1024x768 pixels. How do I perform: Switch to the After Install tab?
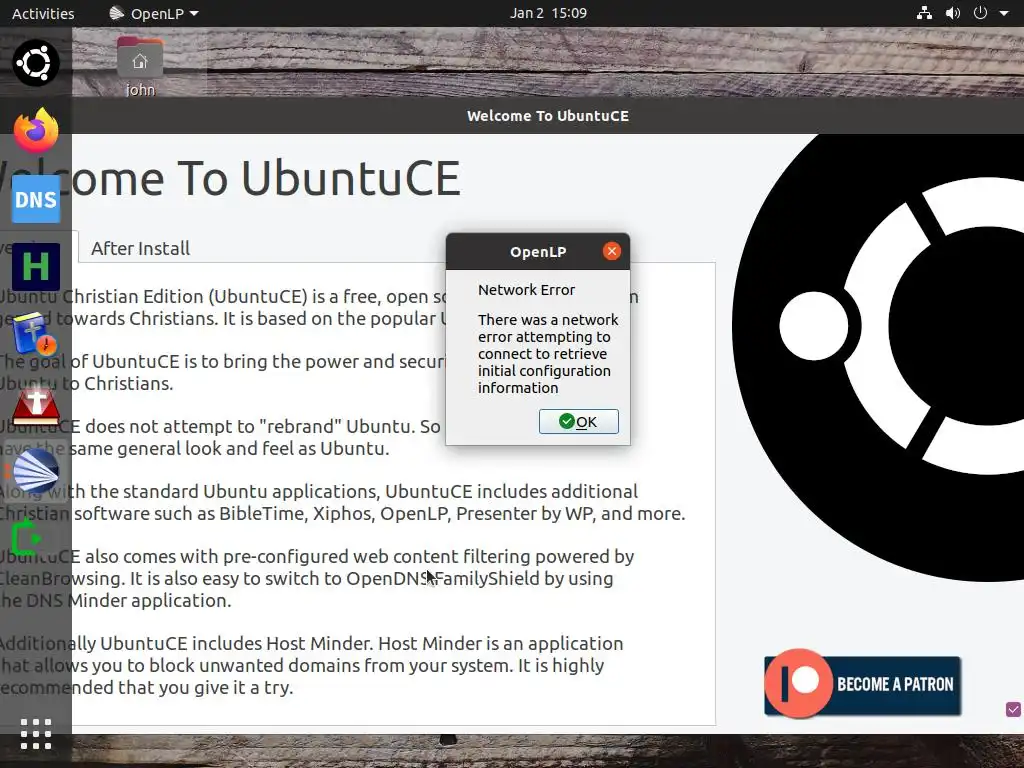click(140, 248)
